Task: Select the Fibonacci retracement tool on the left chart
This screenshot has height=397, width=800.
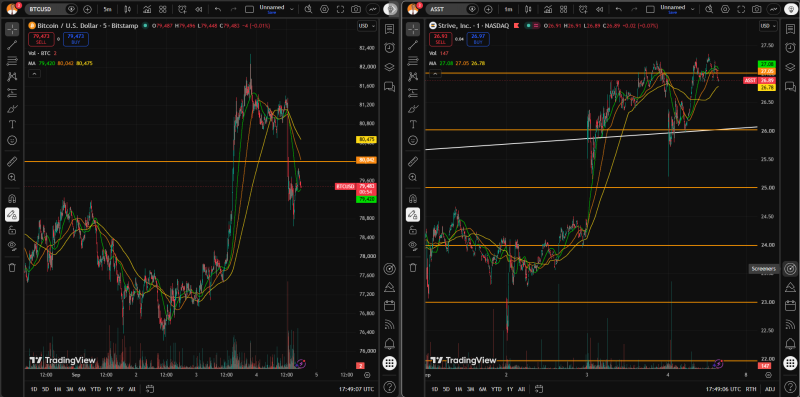Action: tap(12, 61)
